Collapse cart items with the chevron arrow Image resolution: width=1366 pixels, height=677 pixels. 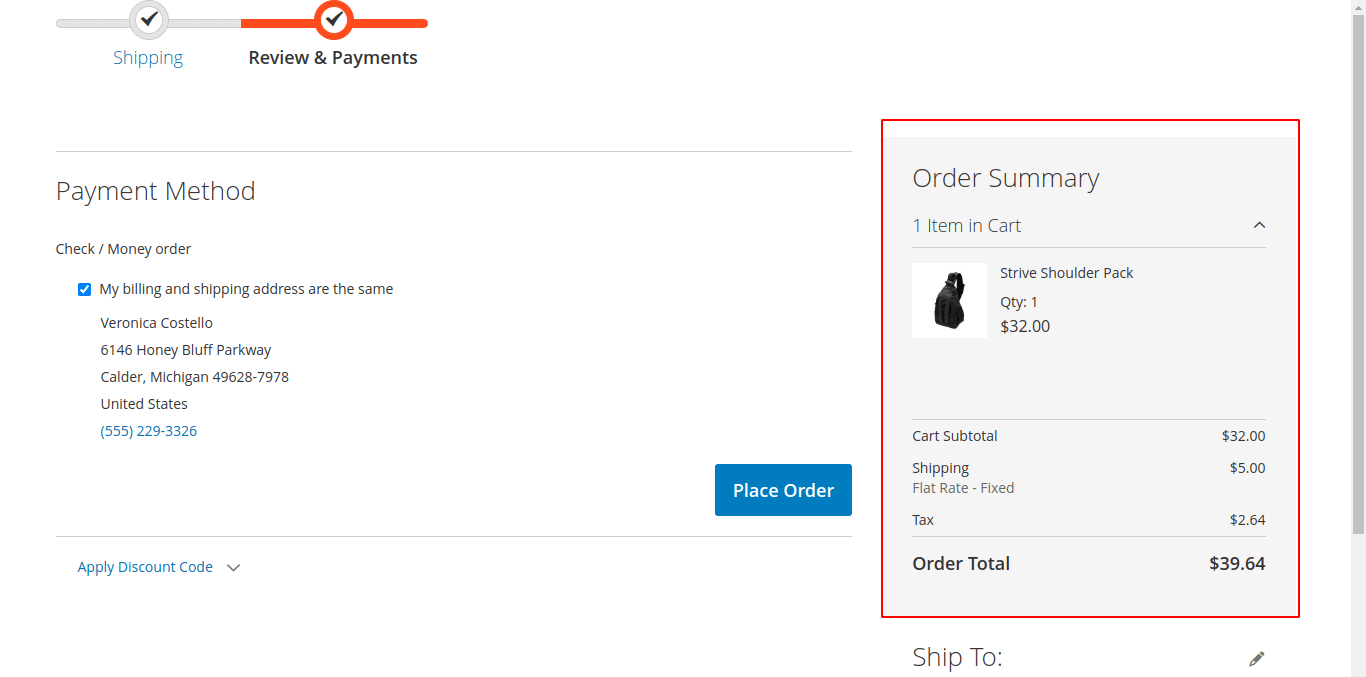(1259, 225)
